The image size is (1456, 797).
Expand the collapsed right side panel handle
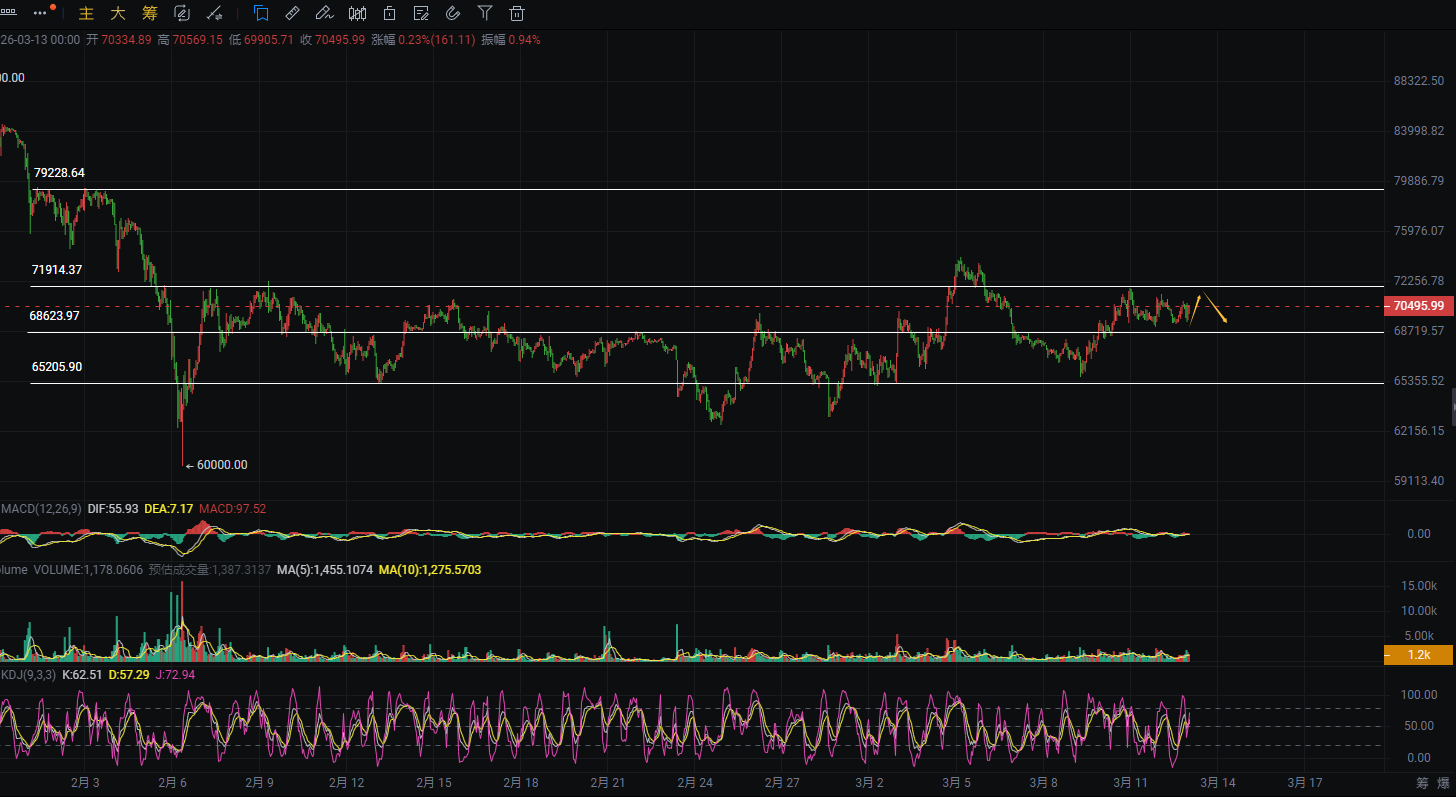pyautogui.click(x=1452, y=408)
